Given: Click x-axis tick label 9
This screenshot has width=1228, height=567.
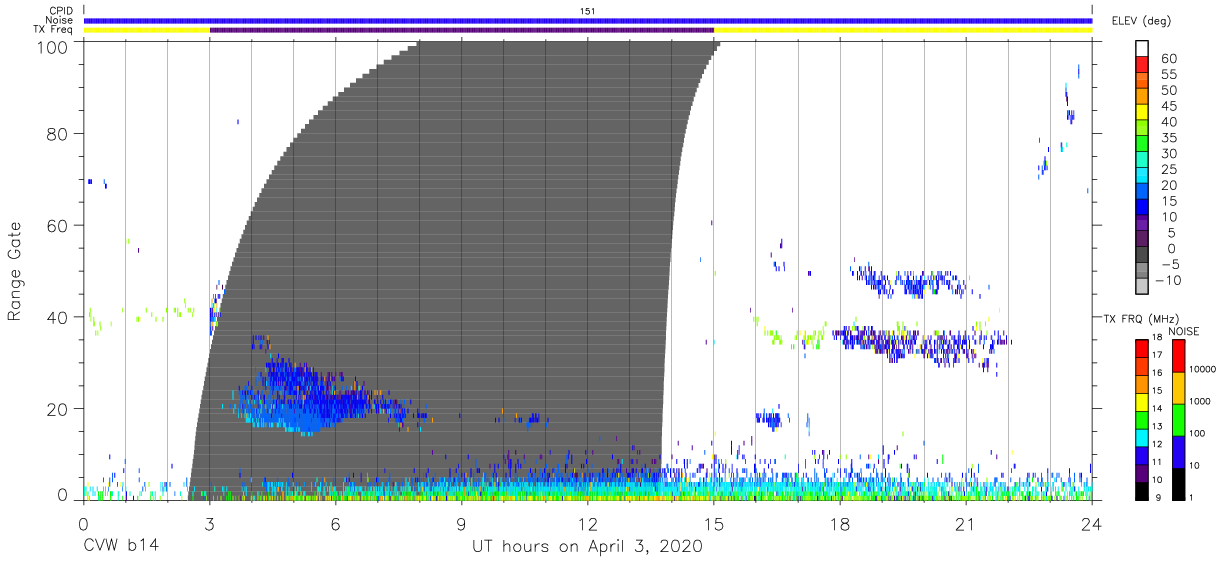Looking at the screenshot, I should coord(461,524).
